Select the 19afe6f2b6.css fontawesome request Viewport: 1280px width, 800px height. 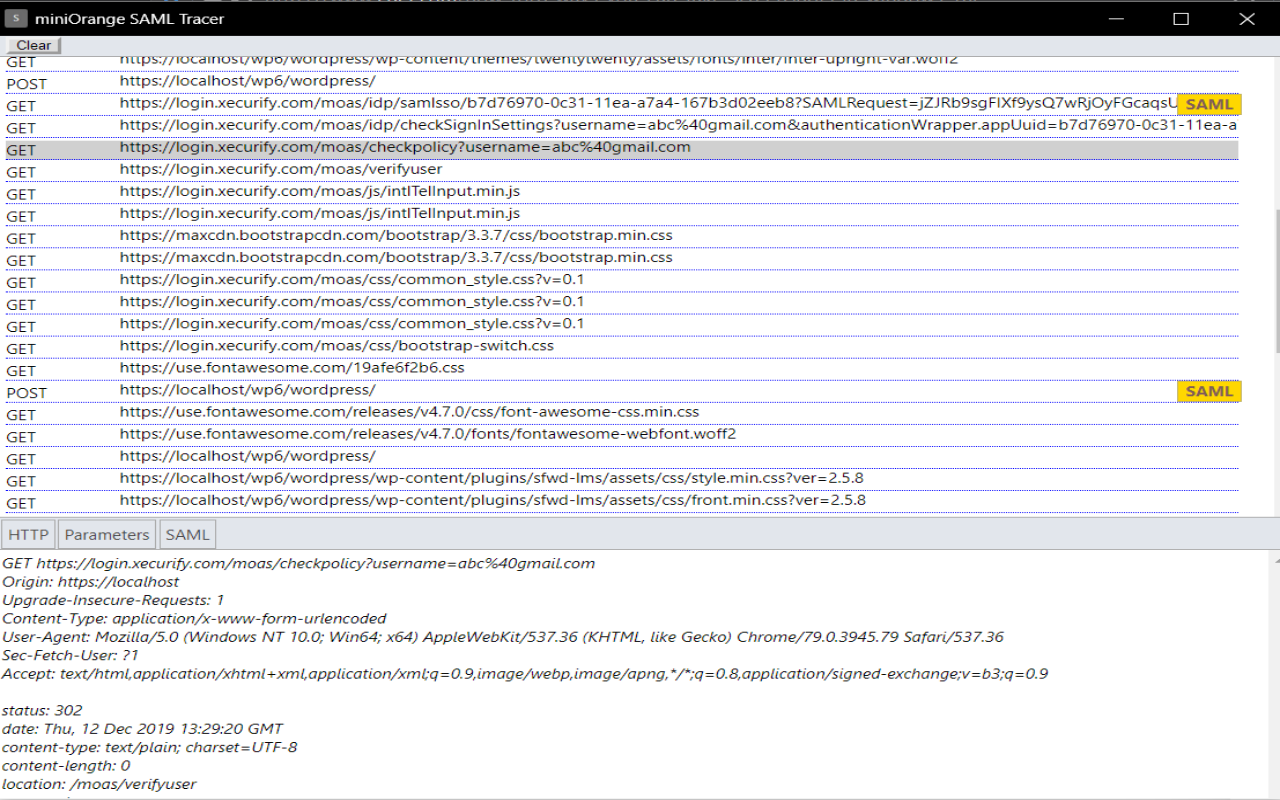(622, 369)
